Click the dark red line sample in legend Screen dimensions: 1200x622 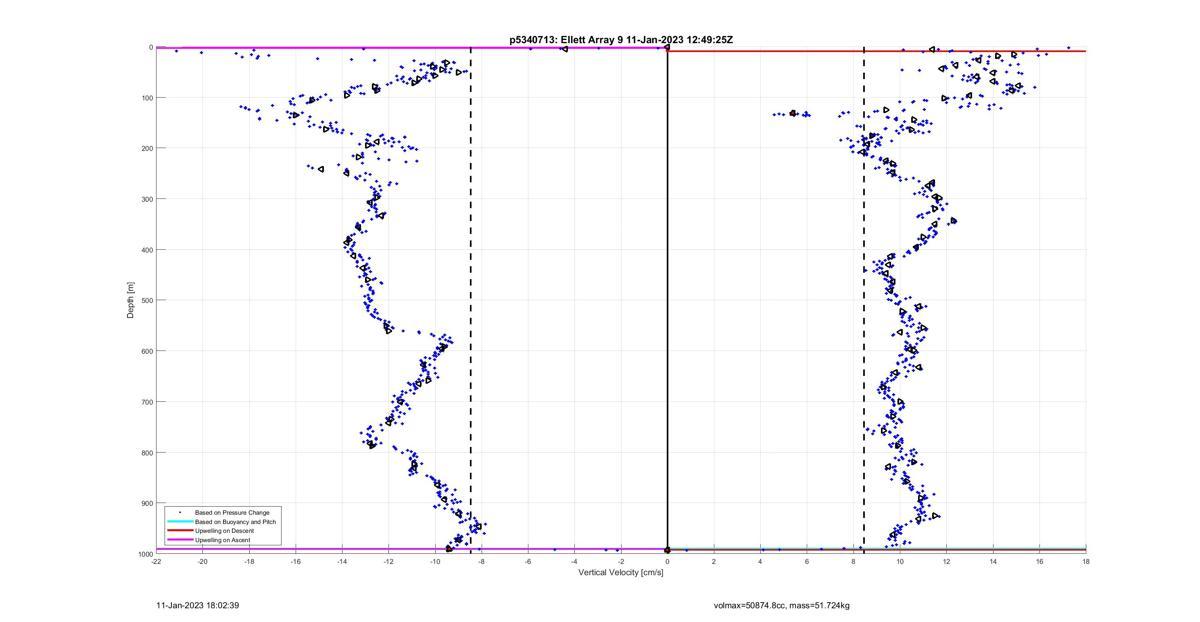(179, 530)
